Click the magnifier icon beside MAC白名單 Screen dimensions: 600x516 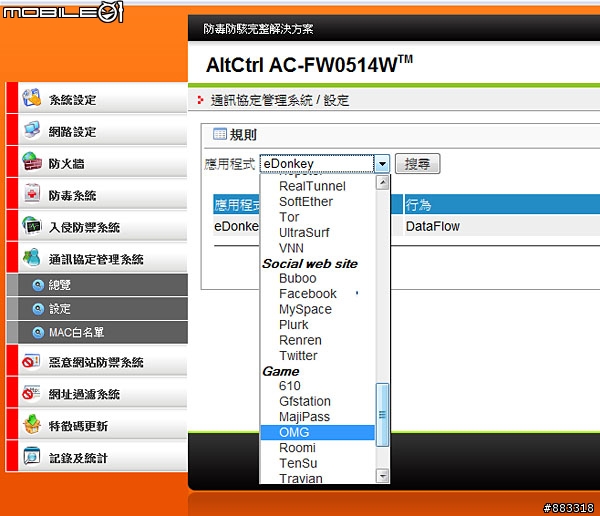pos(38,333)
